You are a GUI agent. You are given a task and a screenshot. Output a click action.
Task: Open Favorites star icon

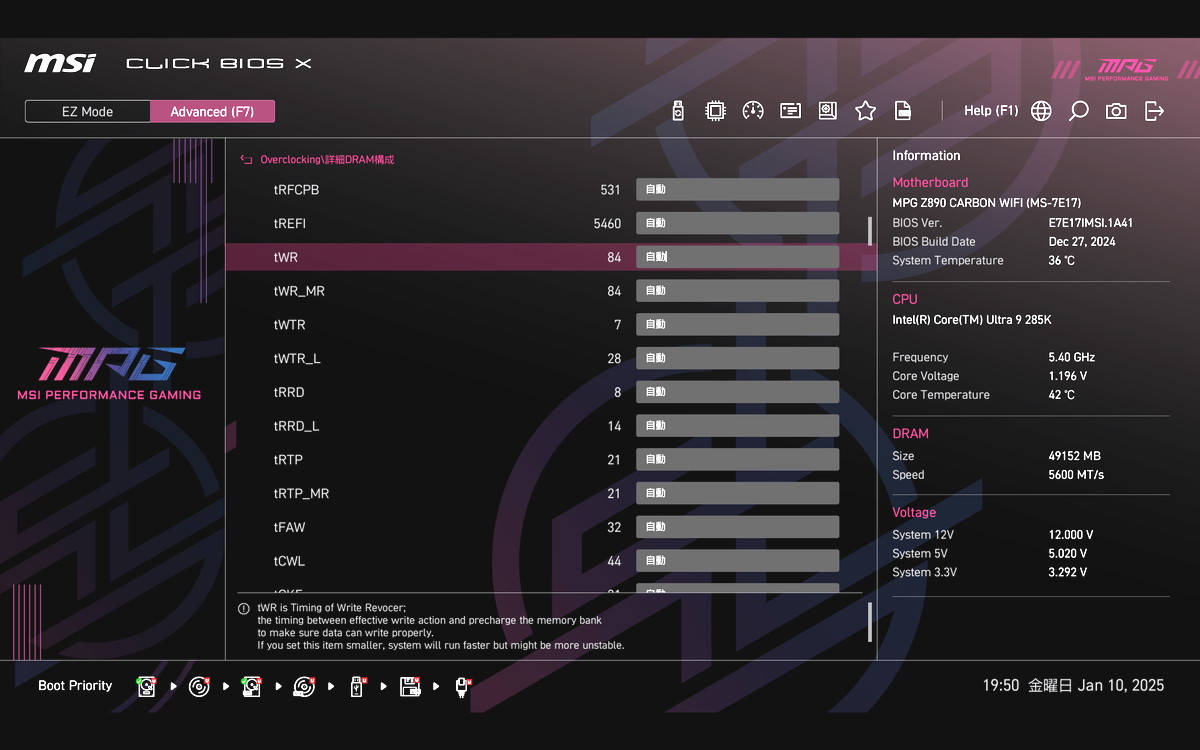865,111
